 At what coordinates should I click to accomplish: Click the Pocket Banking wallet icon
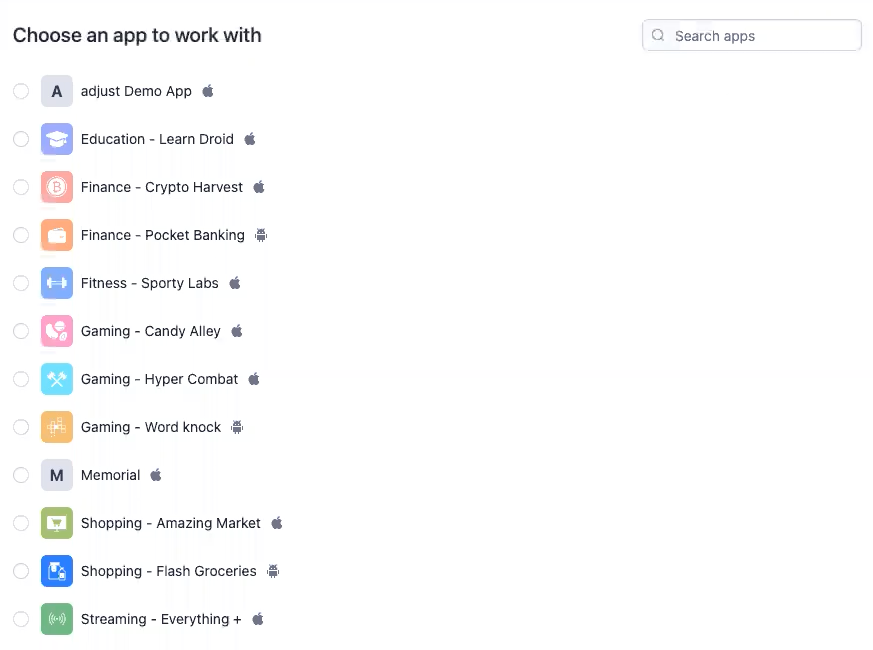[x=57, y=235]
